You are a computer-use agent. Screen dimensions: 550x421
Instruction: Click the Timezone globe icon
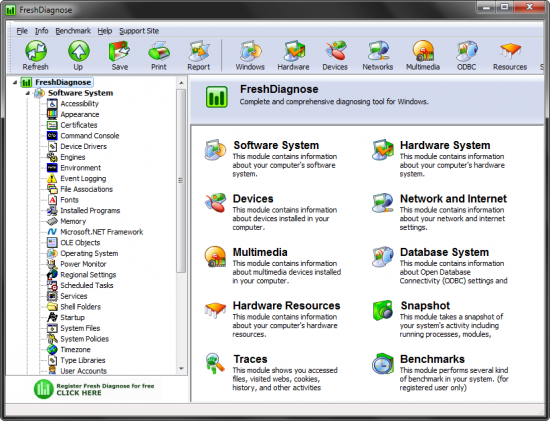[52, 349]
